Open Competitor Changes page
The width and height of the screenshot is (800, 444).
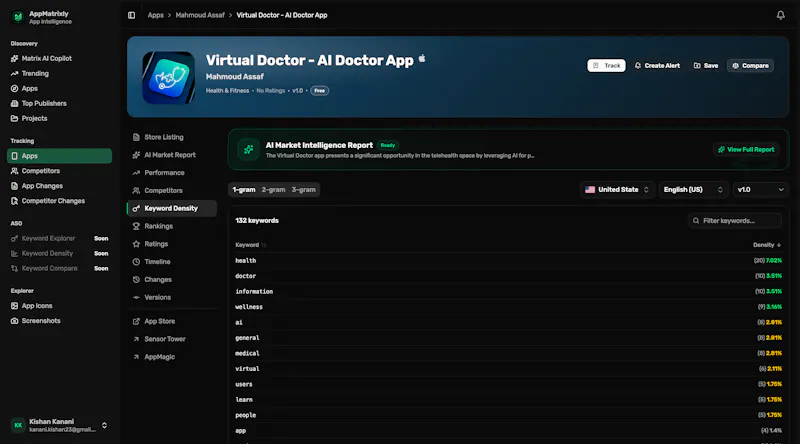tap(53, 201)
